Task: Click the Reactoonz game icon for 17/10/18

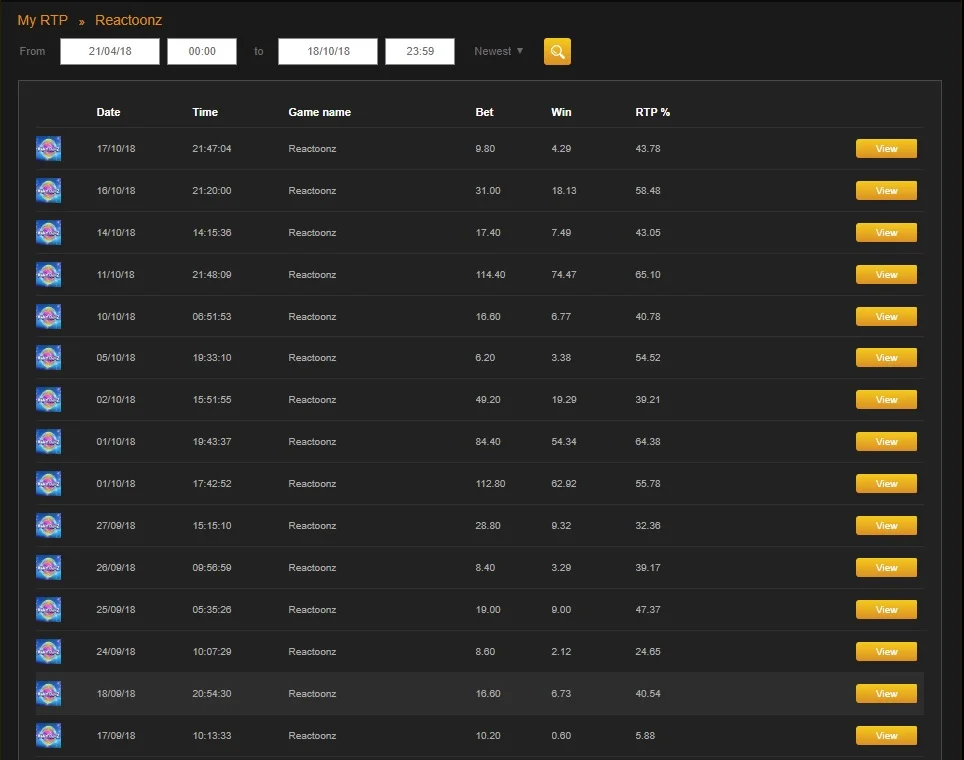Action: [49, 148]
